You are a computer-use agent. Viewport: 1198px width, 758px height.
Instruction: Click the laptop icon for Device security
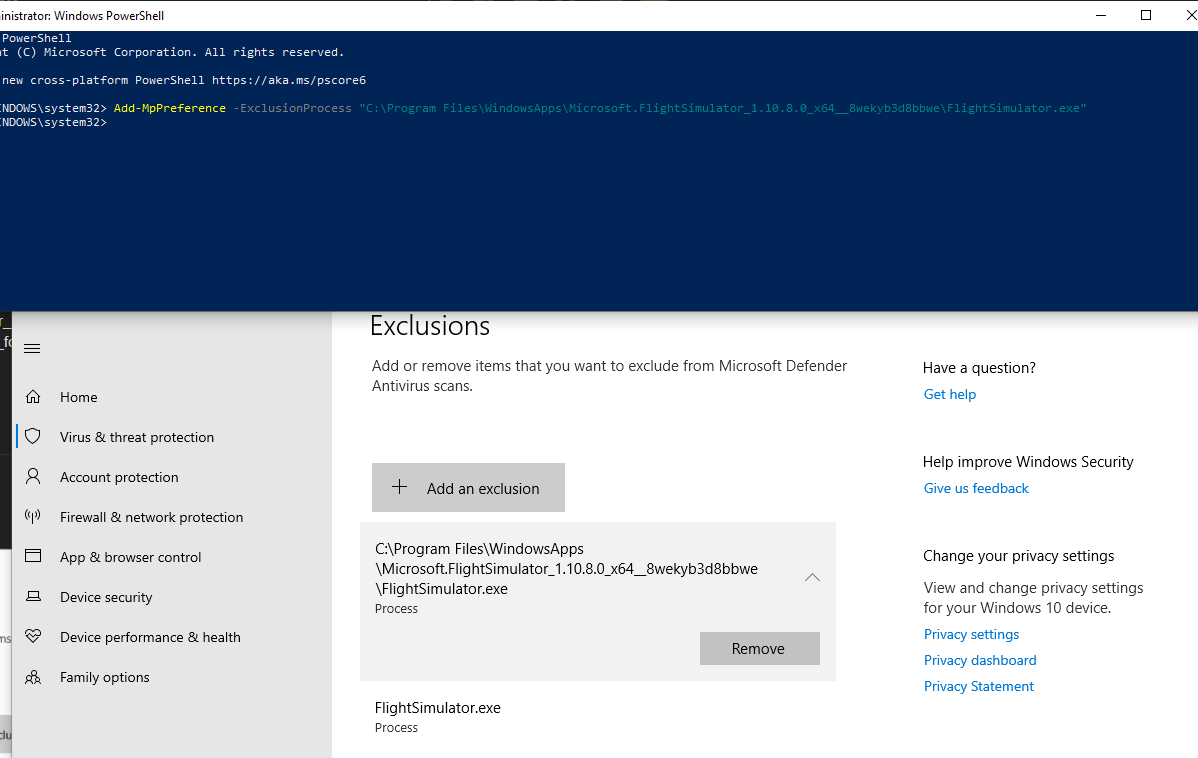[33, 596]
